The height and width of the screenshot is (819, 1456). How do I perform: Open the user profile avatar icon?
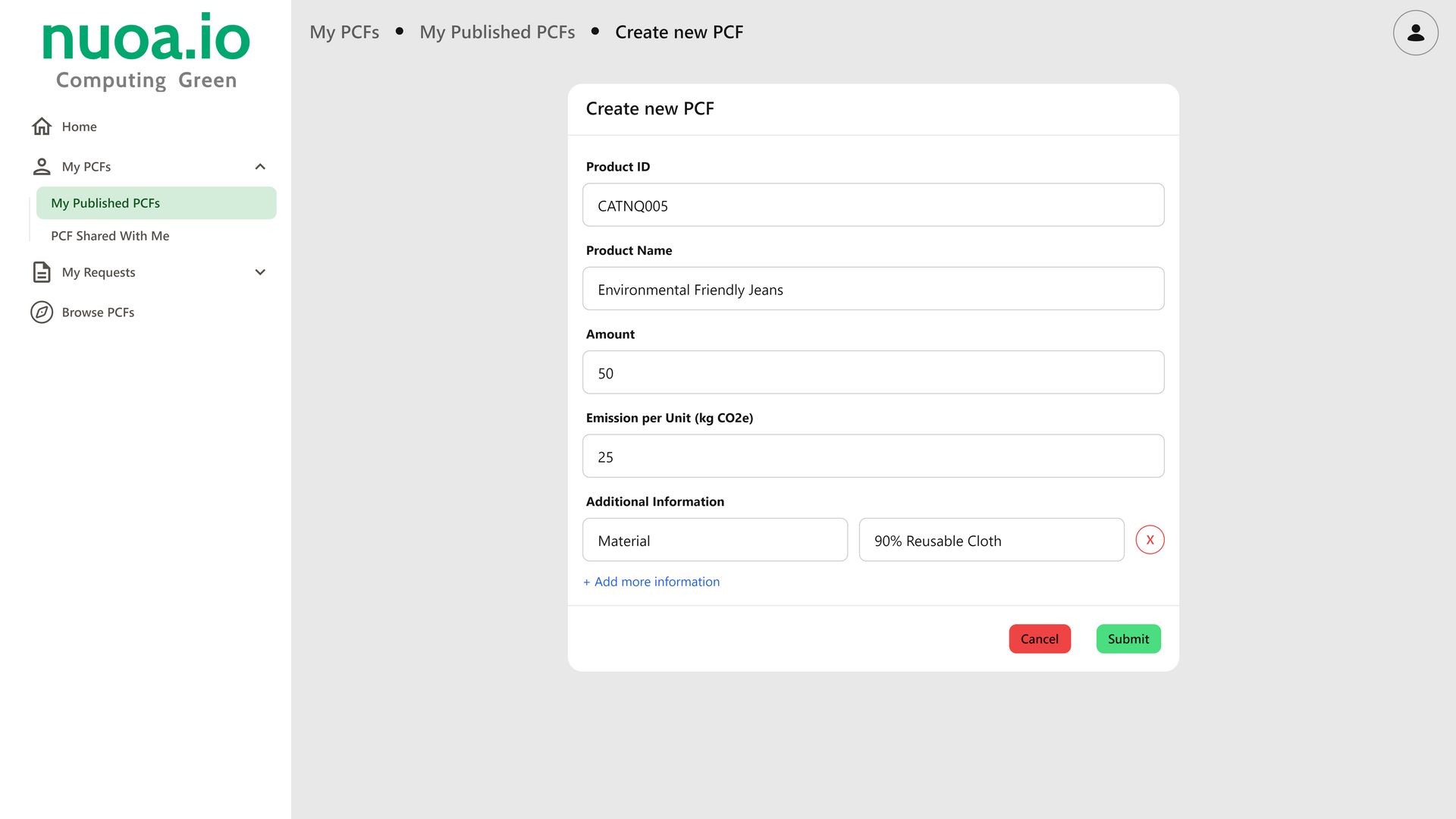pyautogui.click(x=1415, y=33)
